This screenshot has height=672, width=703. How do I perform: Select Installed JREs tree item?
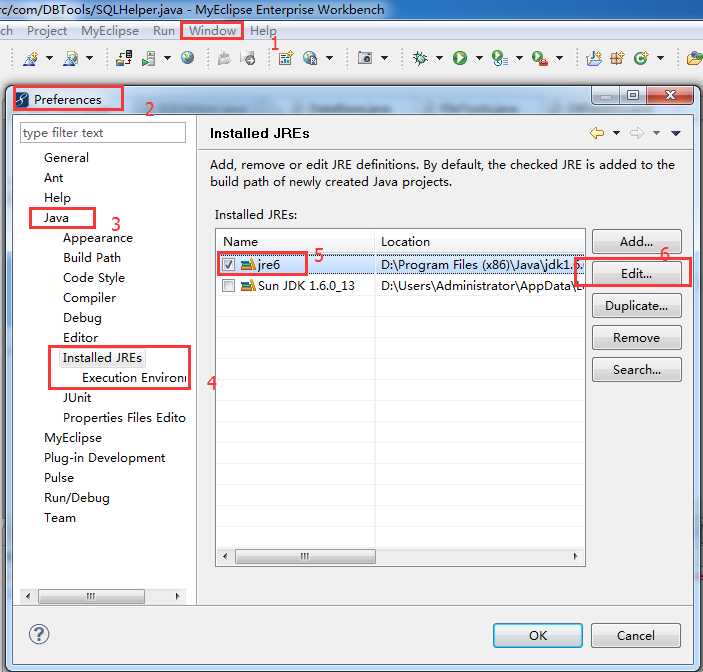102,358
